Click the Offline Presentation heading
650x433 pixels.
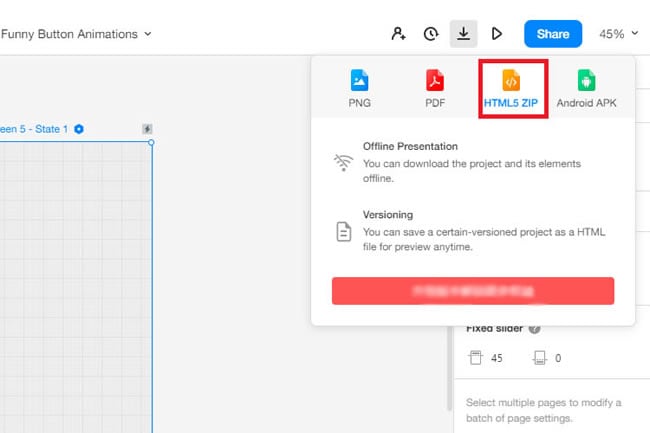(410, 146)
